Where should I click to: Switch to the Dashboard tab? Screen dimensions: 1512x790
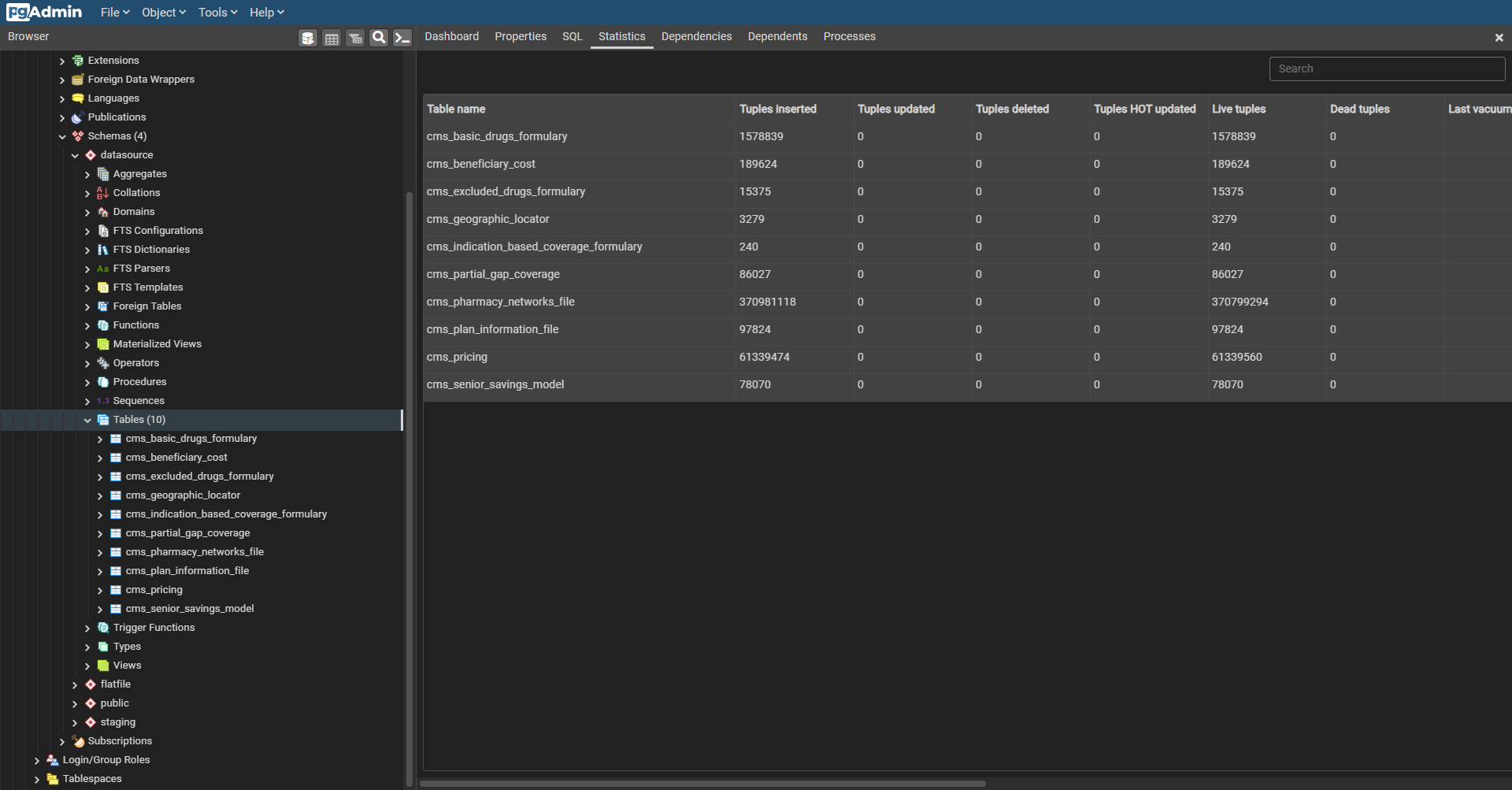[452, 36]
